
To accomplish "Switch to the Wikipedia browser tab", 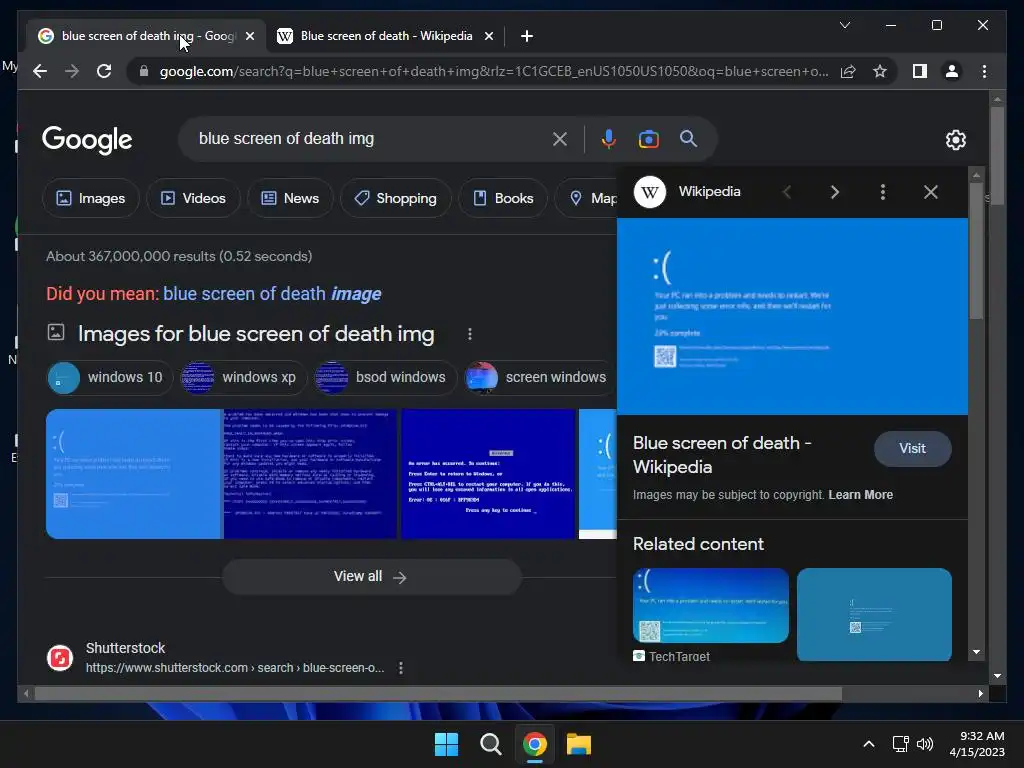I will (x=385, y=36).
